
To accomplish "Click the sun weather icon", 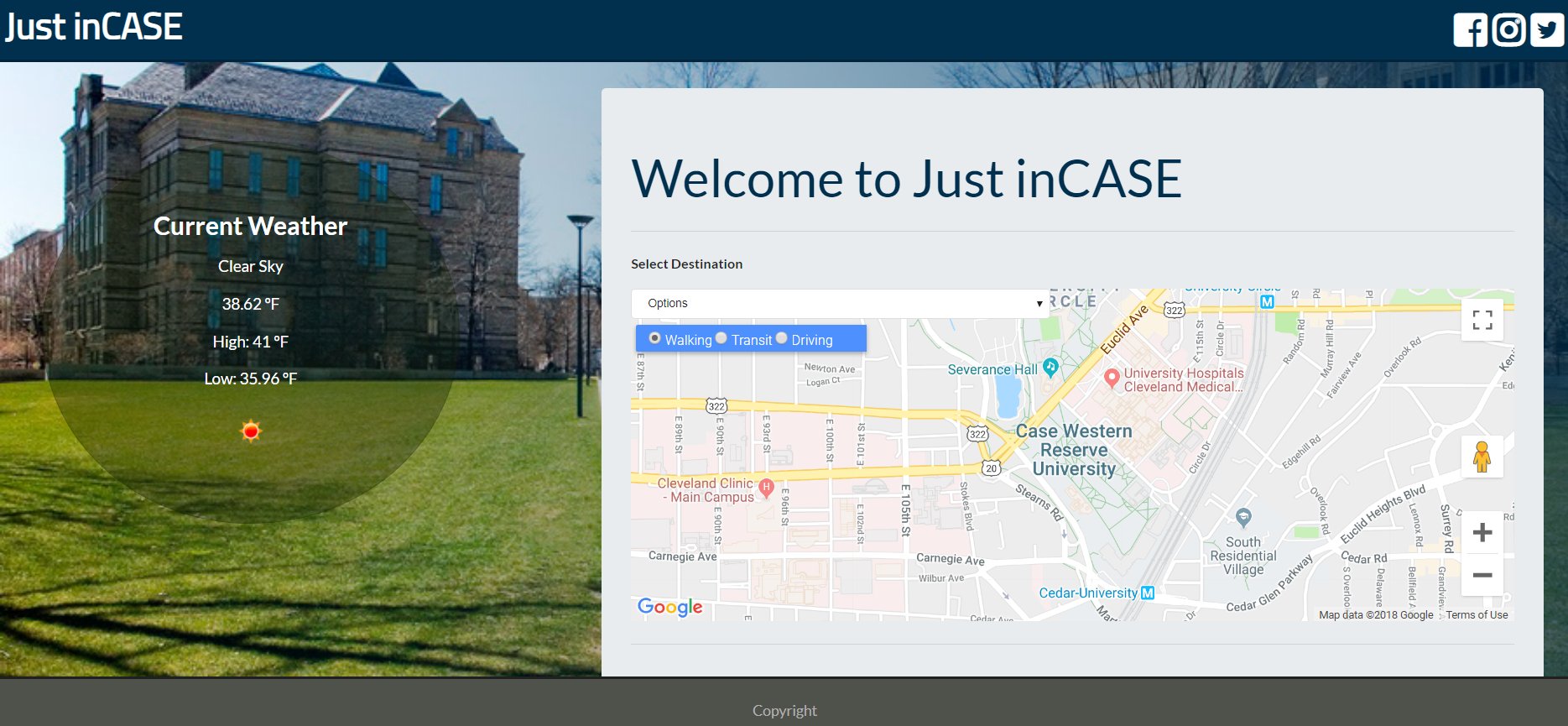I will (x=251, y=431).
